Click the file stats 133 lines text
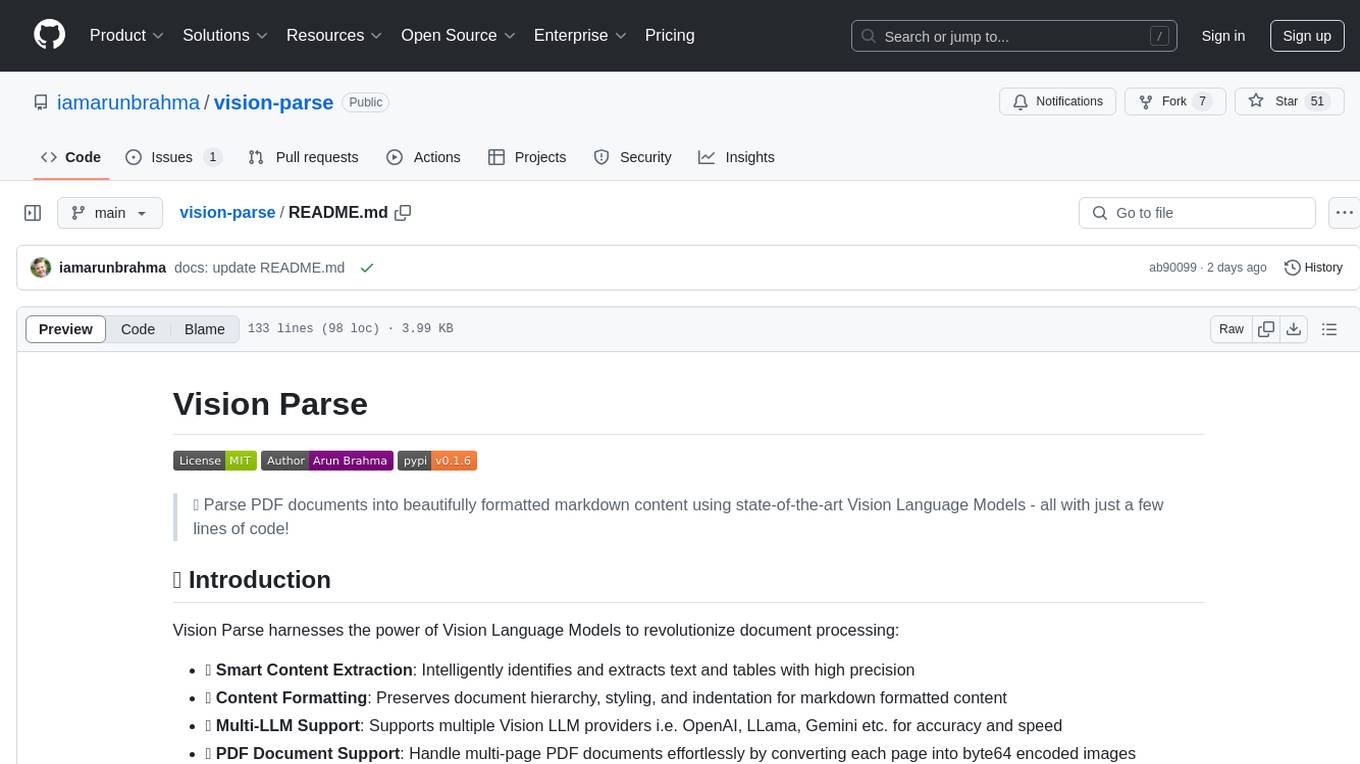 [349, 329]
